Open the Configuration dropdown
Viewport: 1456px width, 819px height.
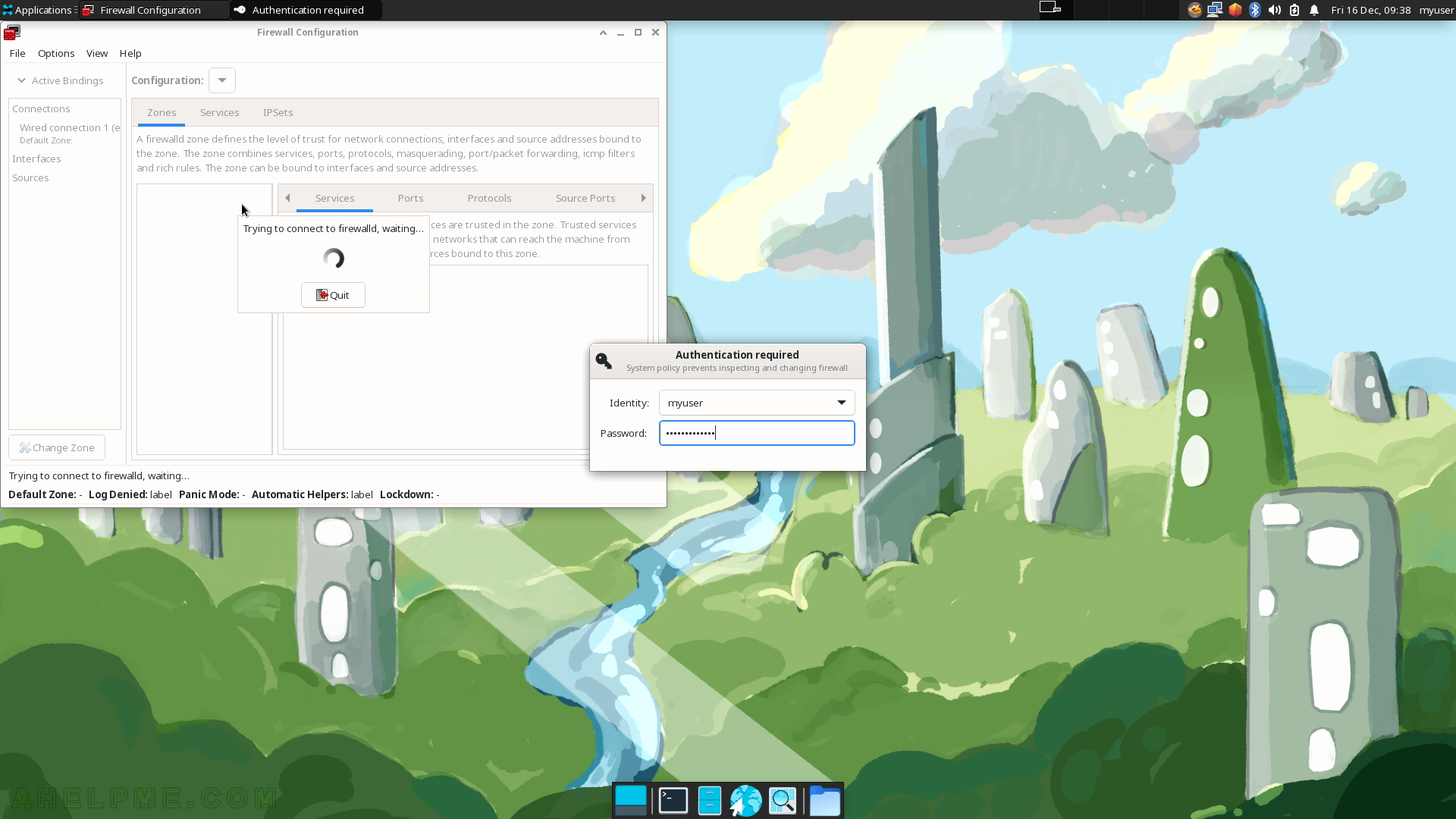[x=222, y=80]
